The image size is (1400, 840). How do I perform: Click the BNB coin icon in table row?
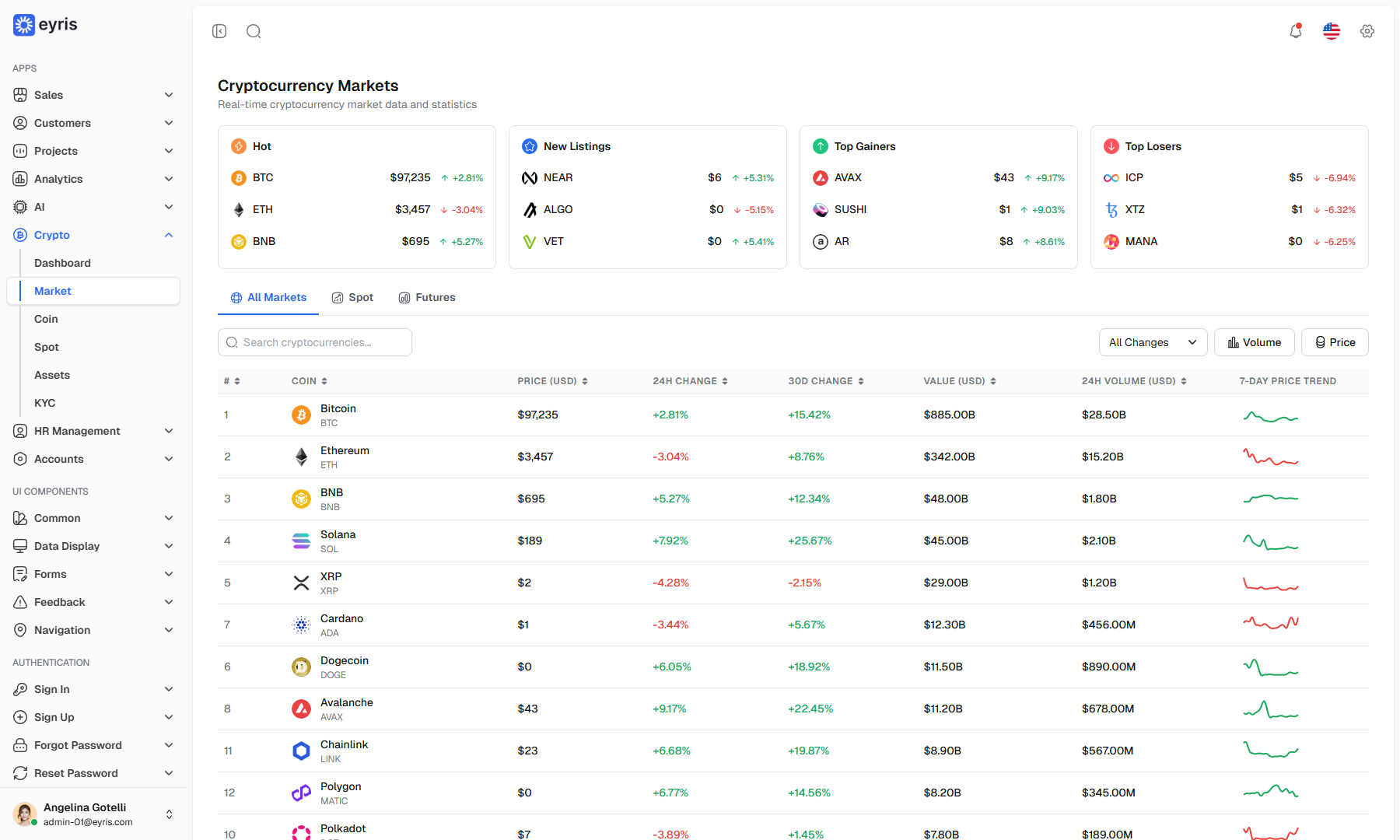pos(301,499)
